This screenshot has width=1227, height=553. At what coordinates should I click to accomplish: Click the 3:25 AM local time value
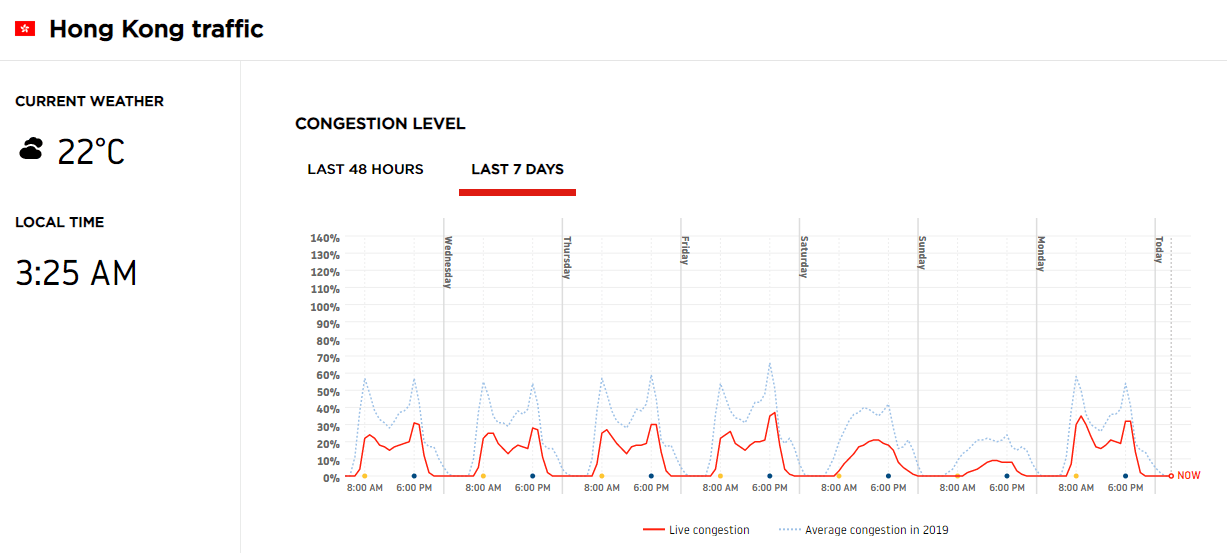76,273
